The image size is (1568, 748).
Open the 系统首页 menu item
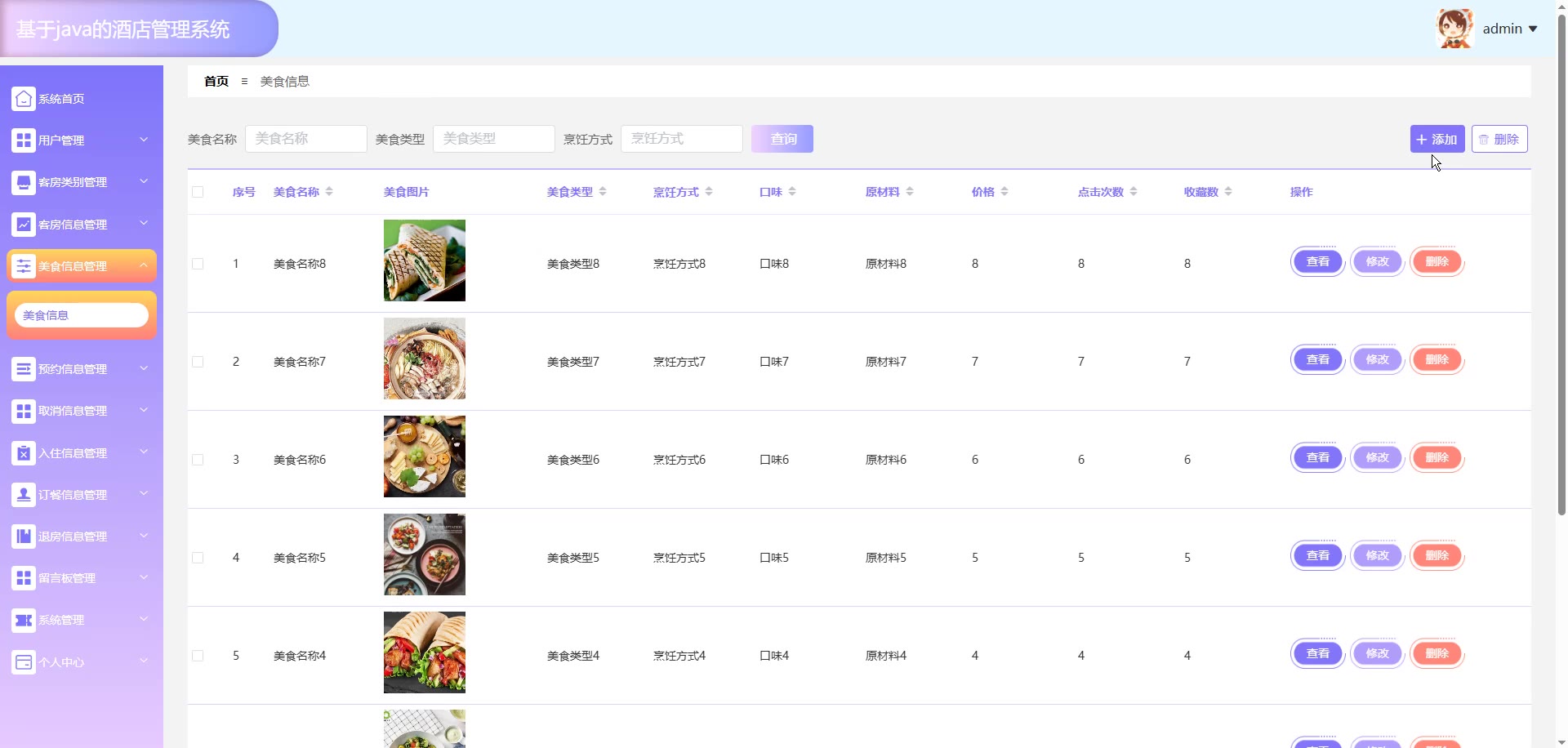(x=82, y=99)
